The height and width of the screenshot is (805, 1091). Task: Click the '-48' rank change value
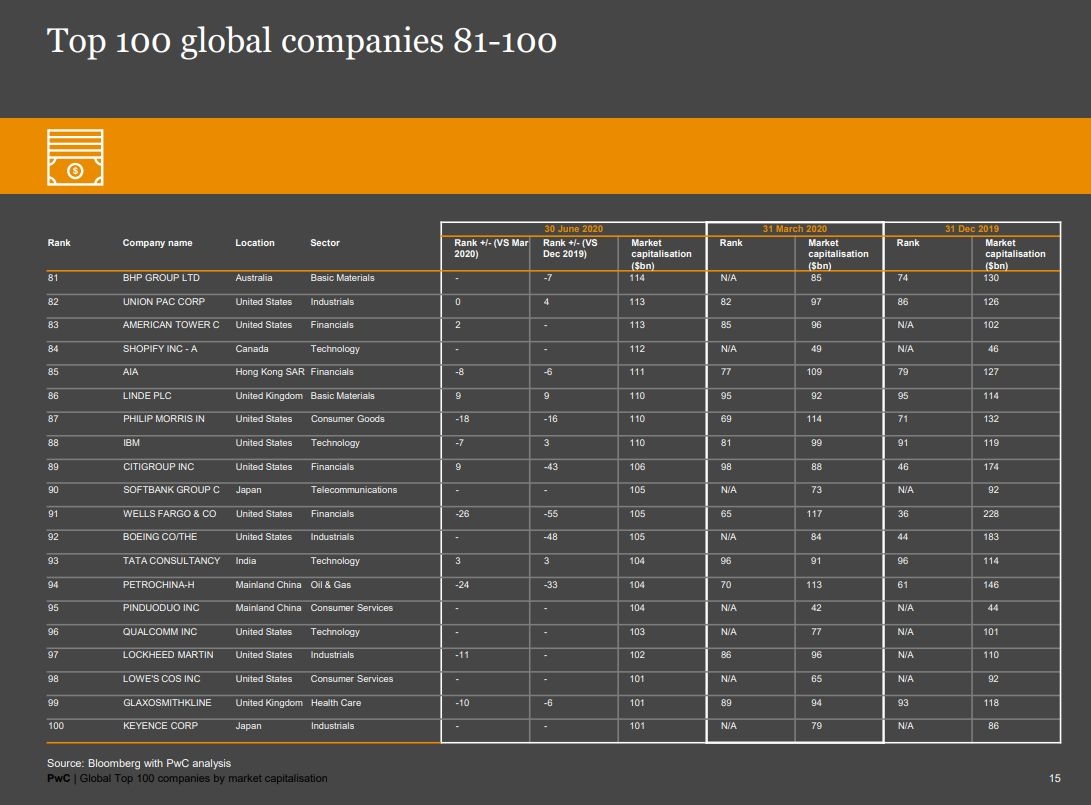tap(551, 537)
